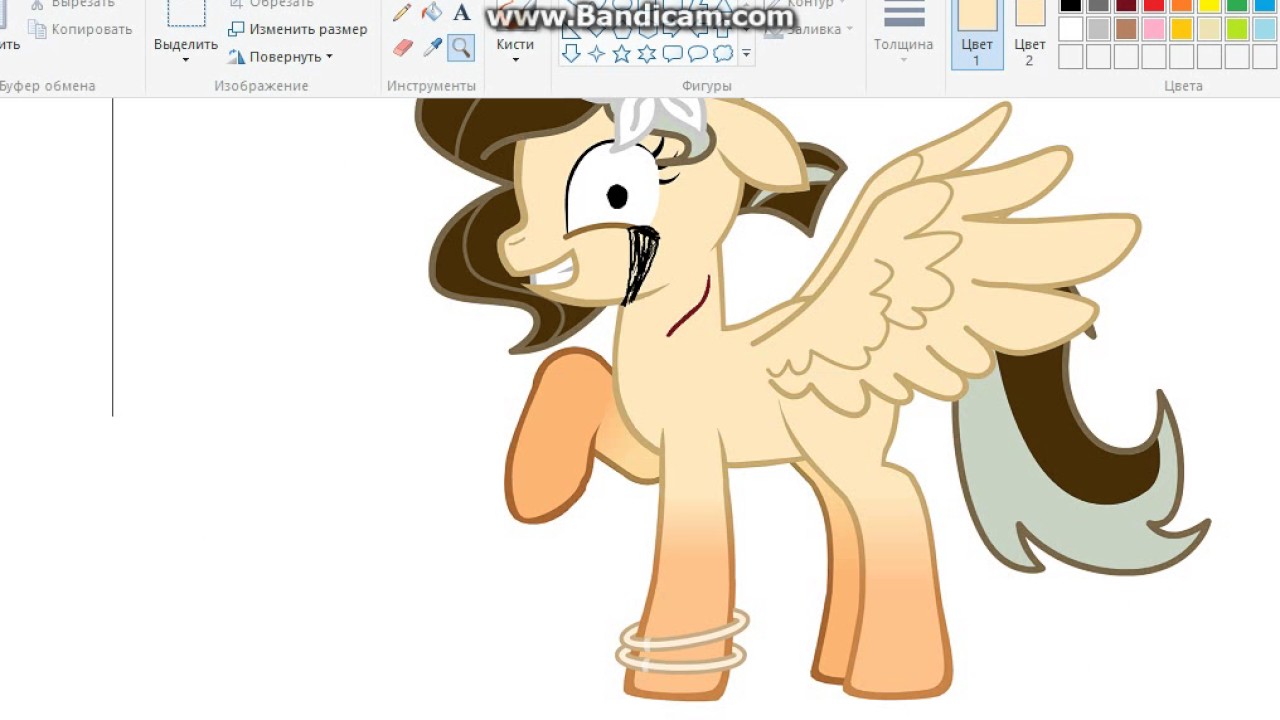Image resolution: width=1280 pixels, height=720 pixels.
Task: Activate Цвет 1 (Color 1) swatch
Action: (977, 35)
